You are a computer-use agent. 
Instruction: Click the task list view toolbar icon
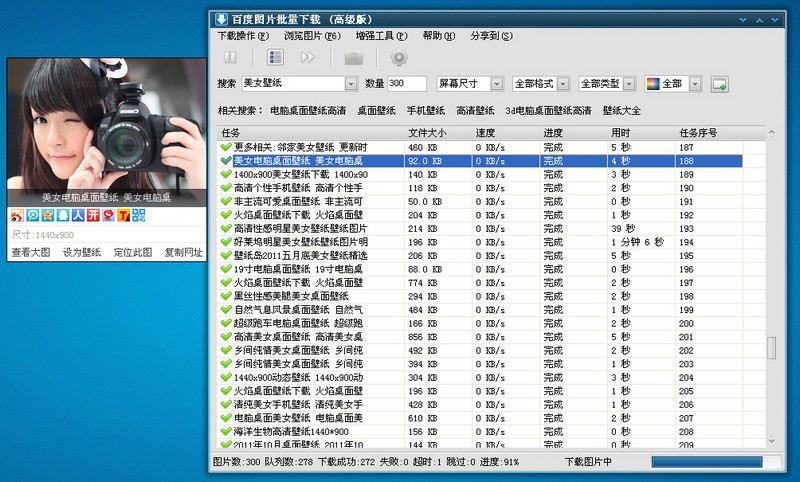[275, 58]
